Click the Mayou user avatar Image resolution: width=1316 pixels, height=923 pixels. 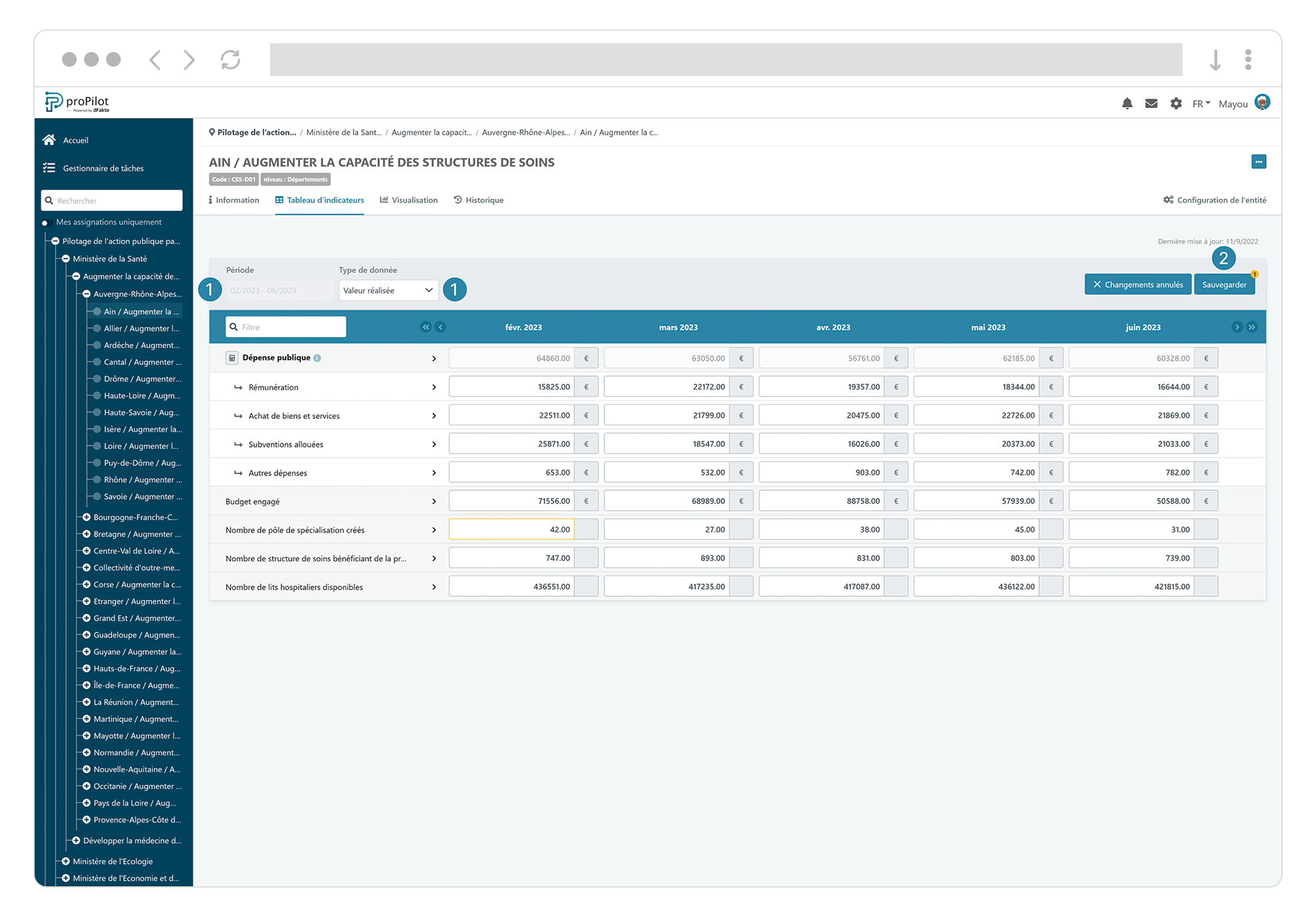pyautogui.click(x=1261, y=103)
